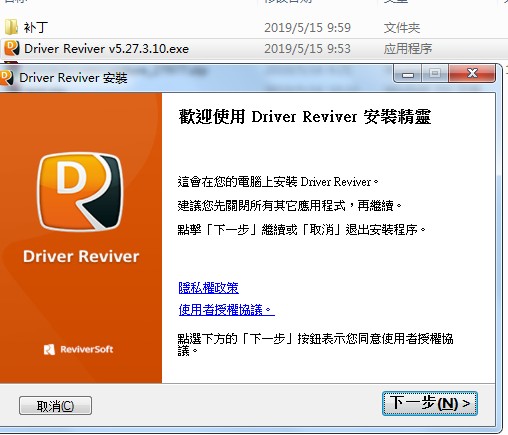Screen dimensions: 508x435
Task: Click the date 2019/5/15 9:59 cell
Action: coord(307,27)
